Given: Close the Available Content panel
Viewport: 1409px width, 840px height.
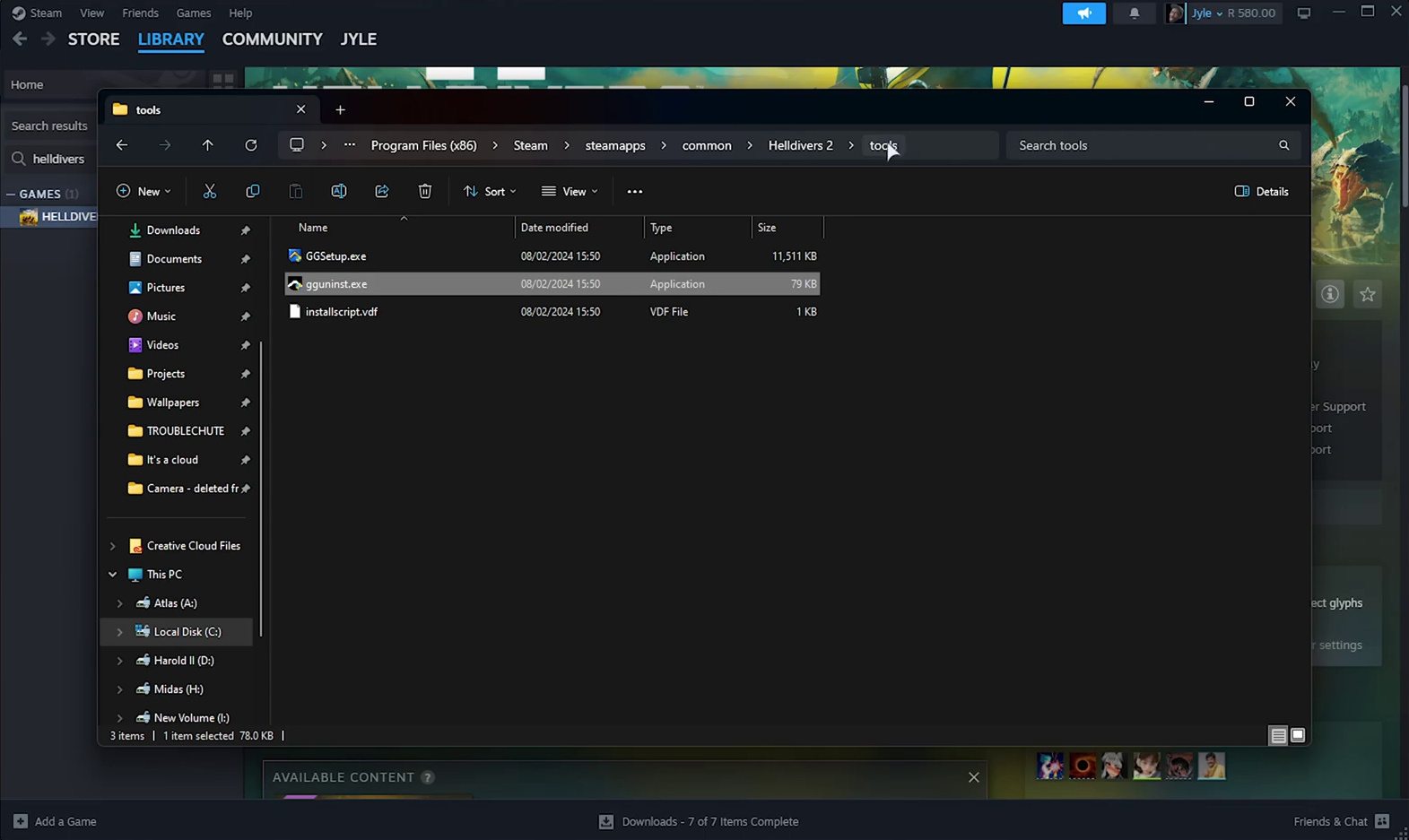Looking at the screenshot, I should (974, 777).
